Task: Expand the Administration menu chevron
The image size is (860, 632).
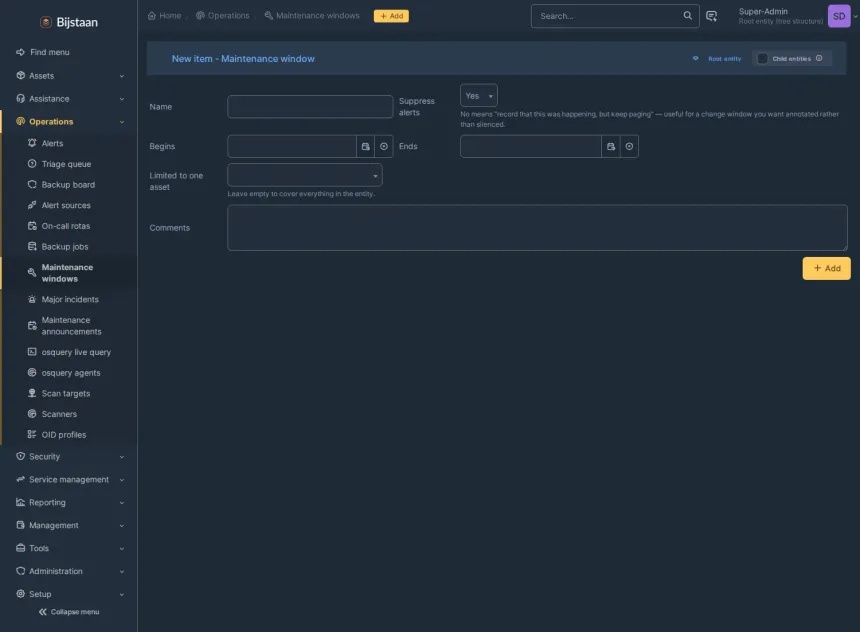Action: (122, 571)
